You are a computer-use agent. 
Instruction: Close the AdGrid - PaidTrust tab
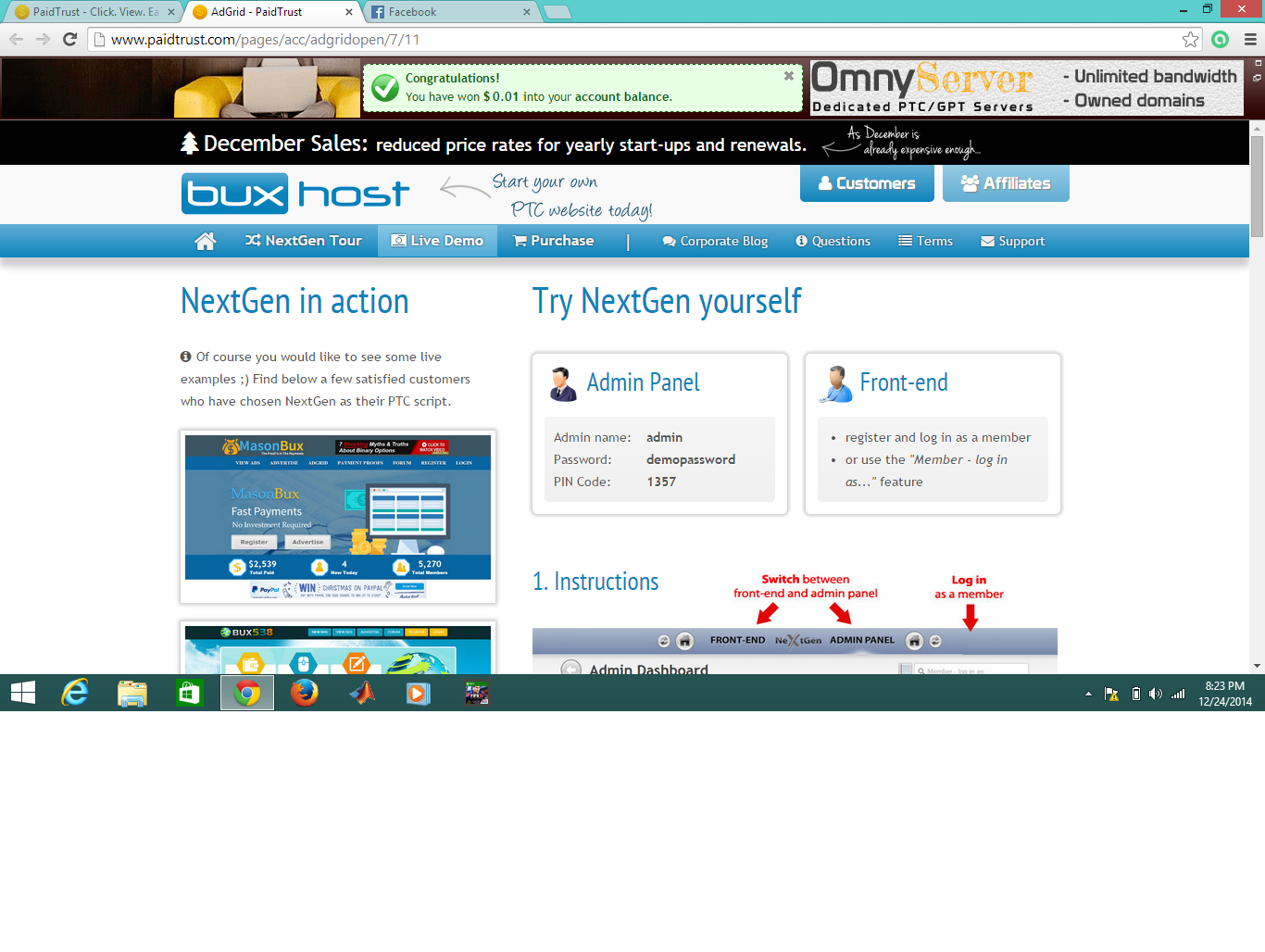[349, 12]
